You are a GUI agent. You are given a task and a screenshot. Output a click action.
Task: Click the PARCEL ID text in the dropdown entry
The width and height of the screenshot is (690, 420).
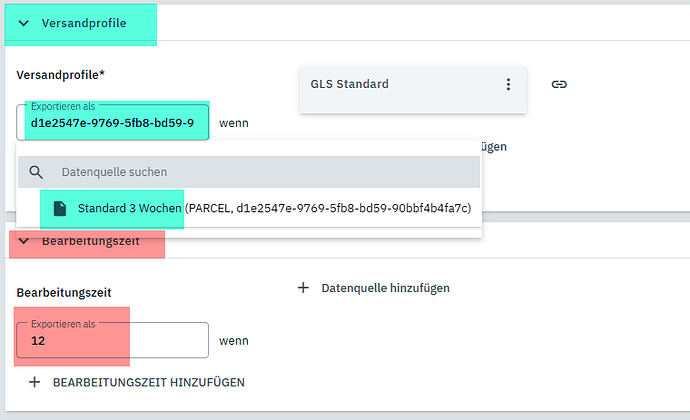tap(328, 208)
